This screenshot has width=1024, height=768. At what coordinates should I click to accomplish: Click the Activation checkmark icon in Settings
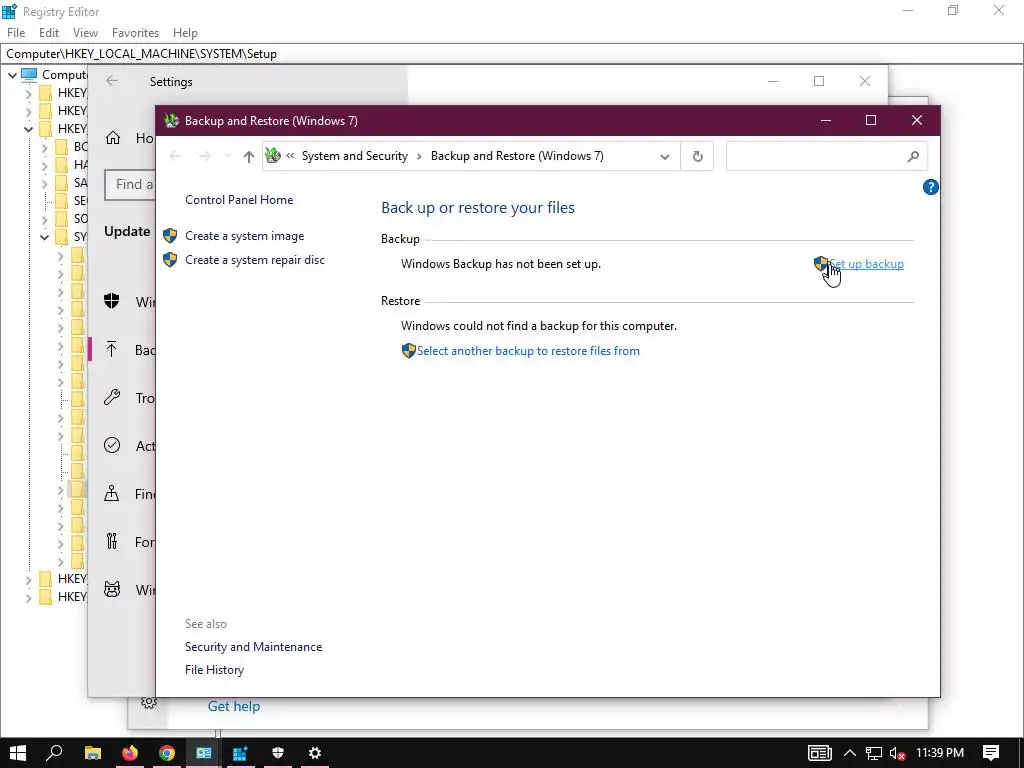[x=112, y=445]
